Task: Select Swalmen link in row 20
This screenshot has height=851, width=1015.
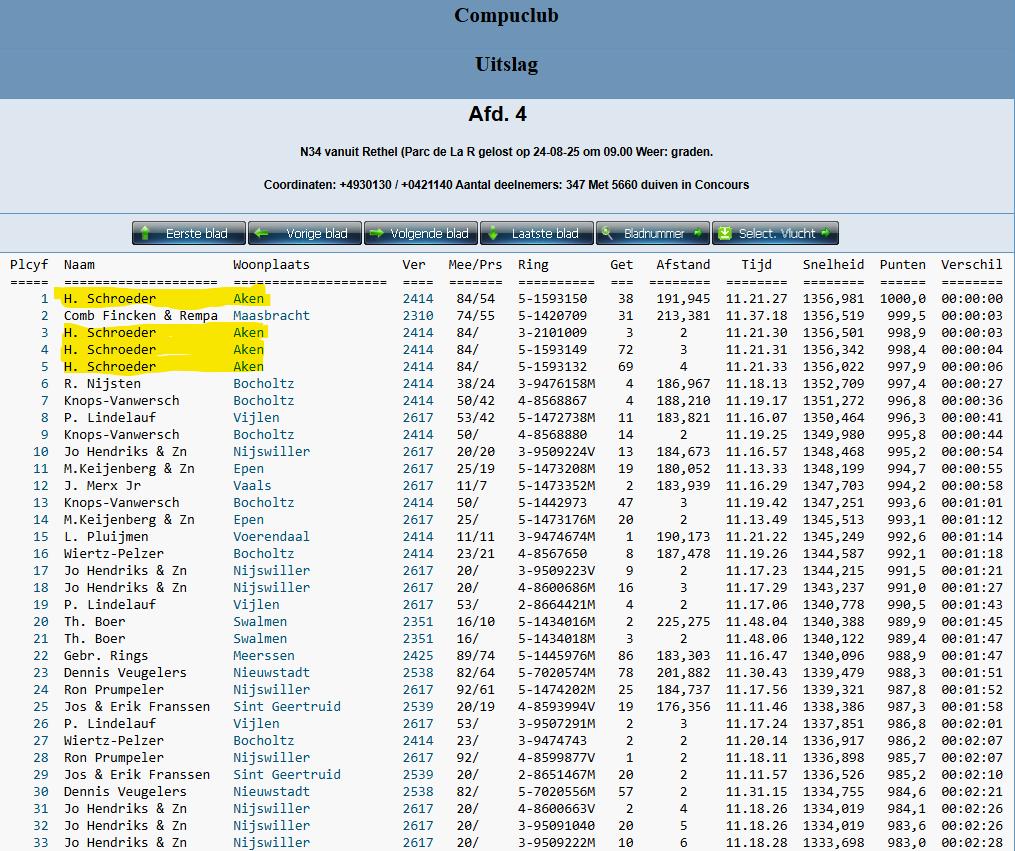Action: coord(260,622)
